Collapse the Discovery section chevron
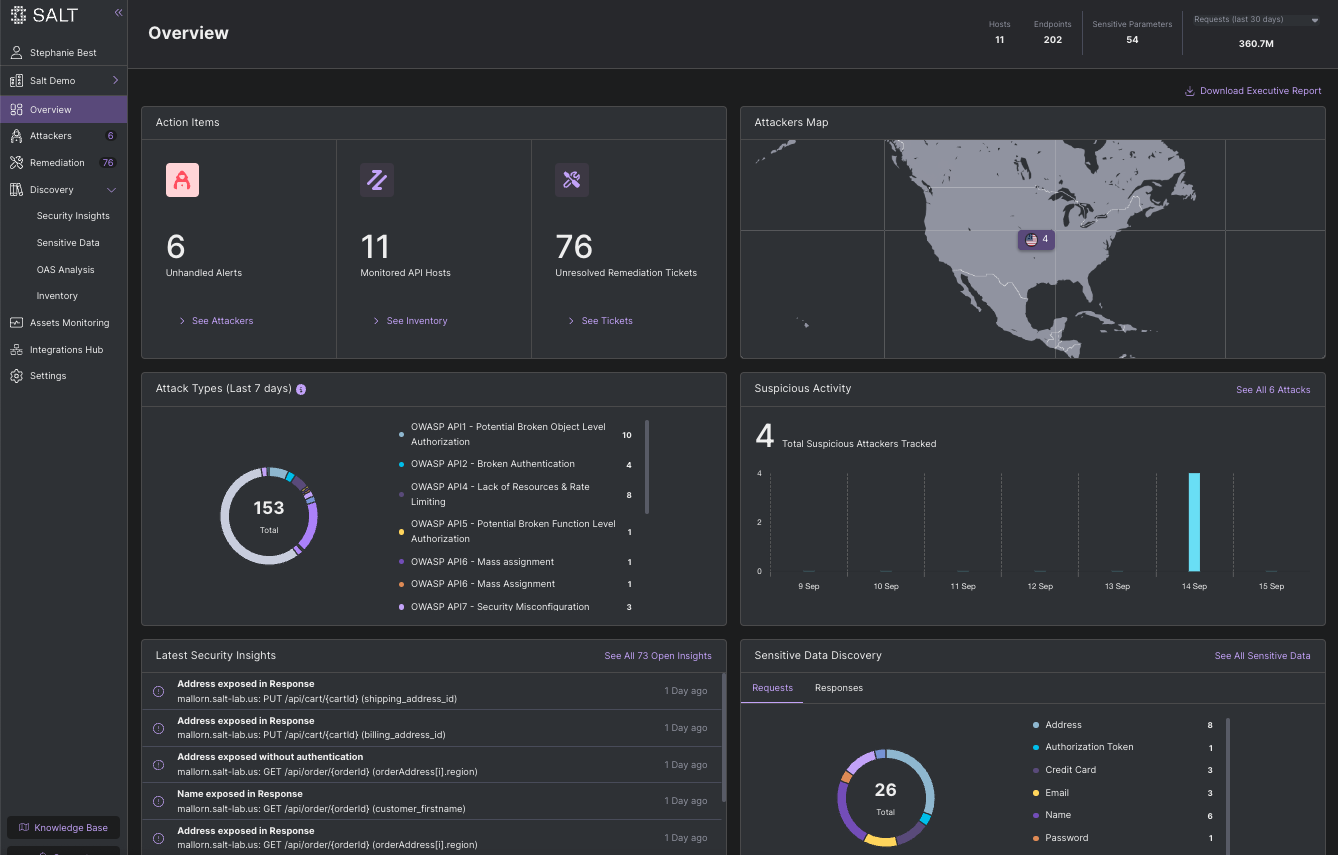The height and width of the screenshot is (855, 1338). point(112,190)
